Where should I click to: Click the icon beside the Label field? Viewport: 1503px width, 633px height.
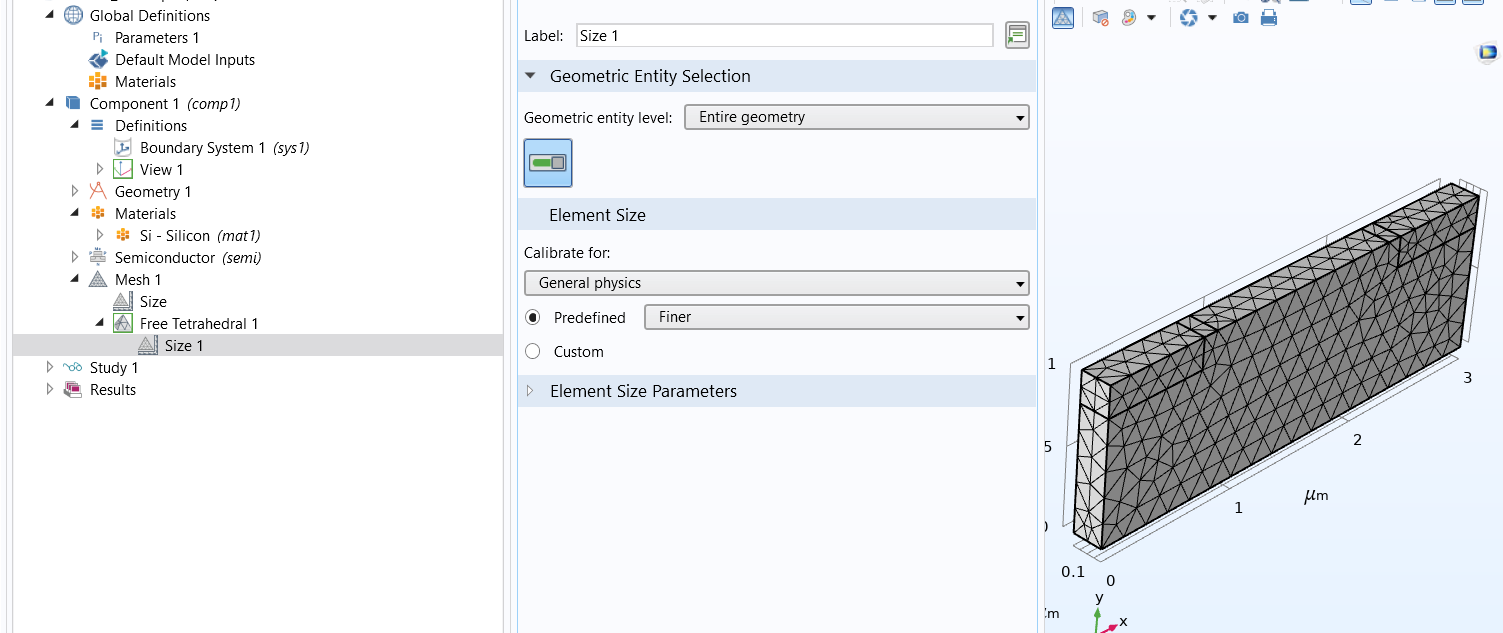tap(1018, 36)
